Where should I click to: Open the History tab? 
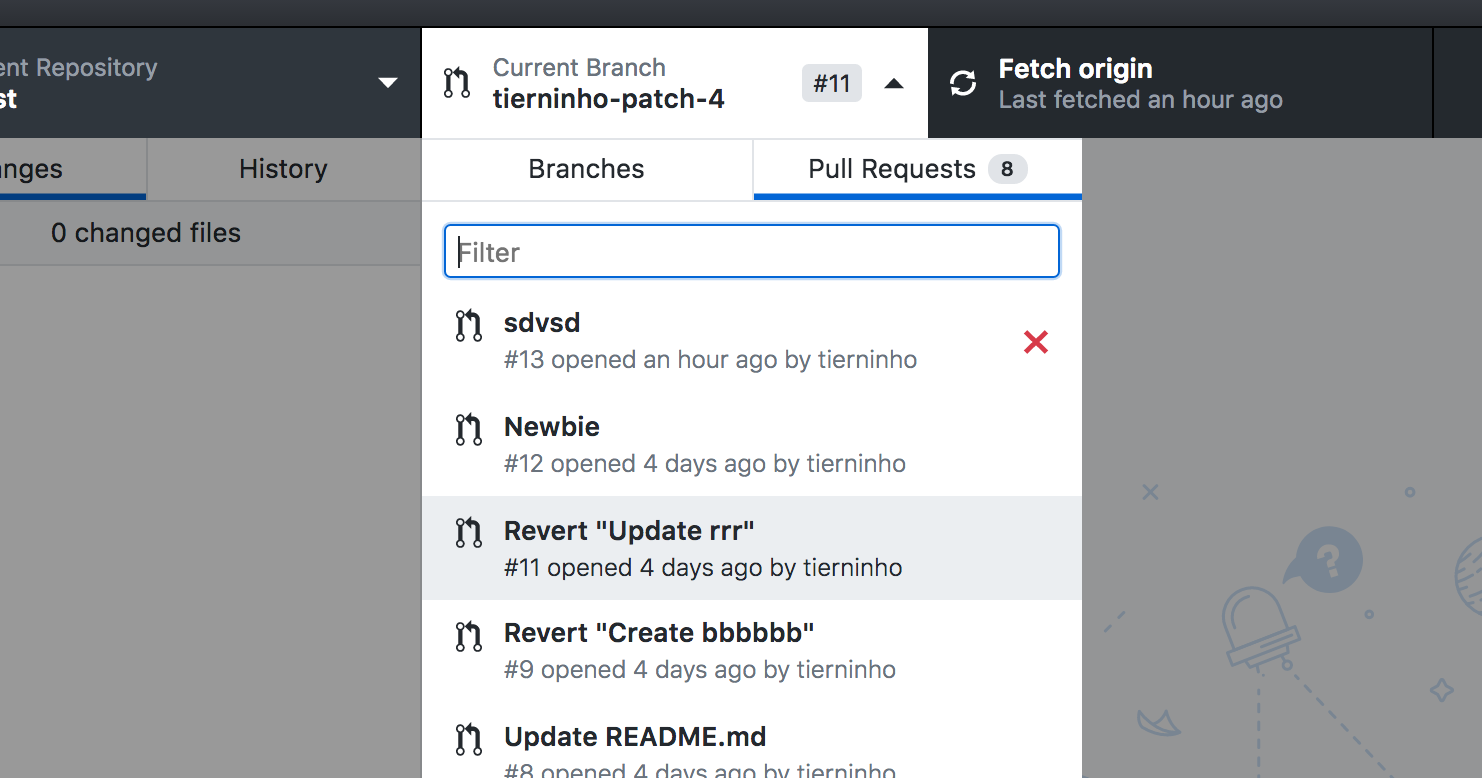pos(282,168)
